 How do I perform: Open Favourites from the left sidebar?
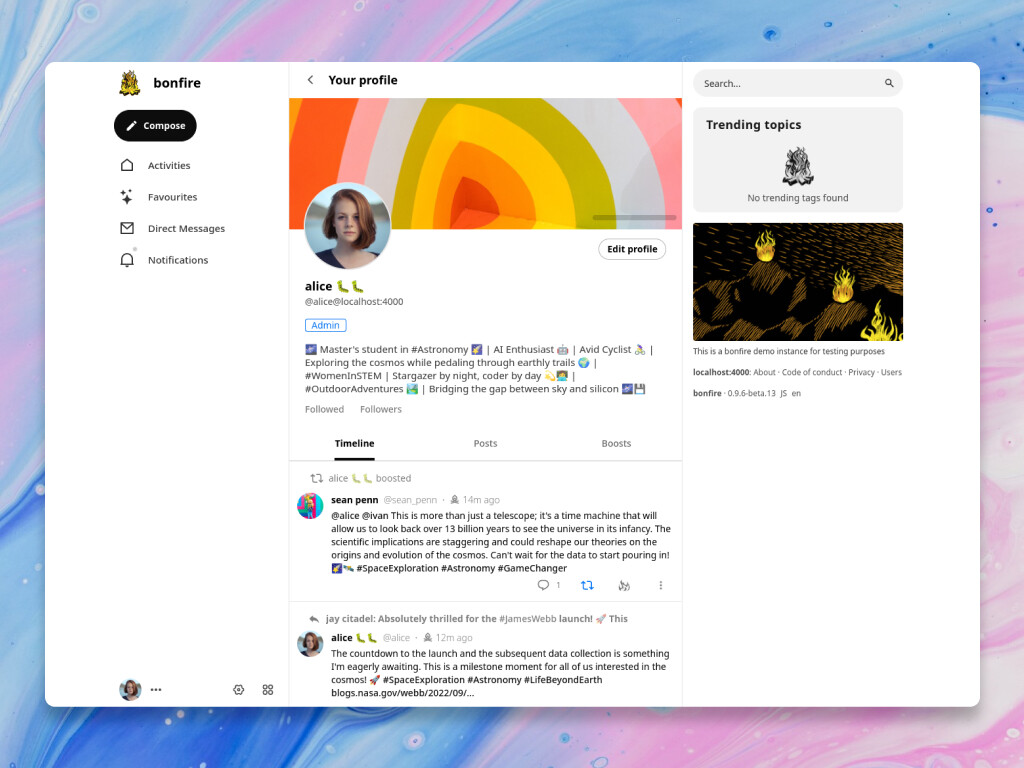pyautogui.click(x=172, y=196)
